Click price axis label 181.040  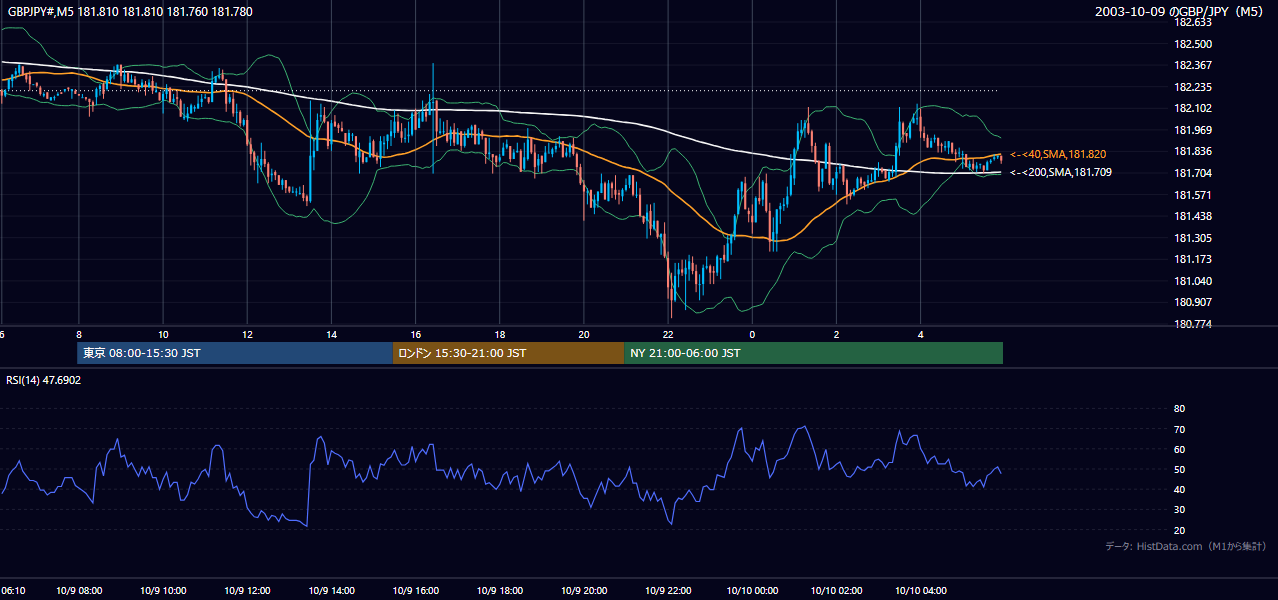[1193, 281]
